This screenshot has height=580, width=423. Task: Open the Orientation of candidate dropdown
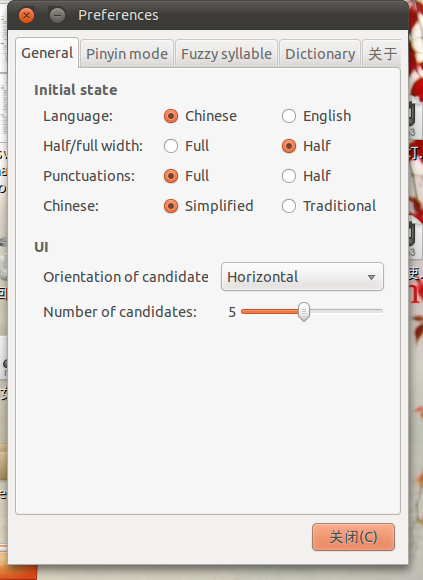tap(302, 277)
